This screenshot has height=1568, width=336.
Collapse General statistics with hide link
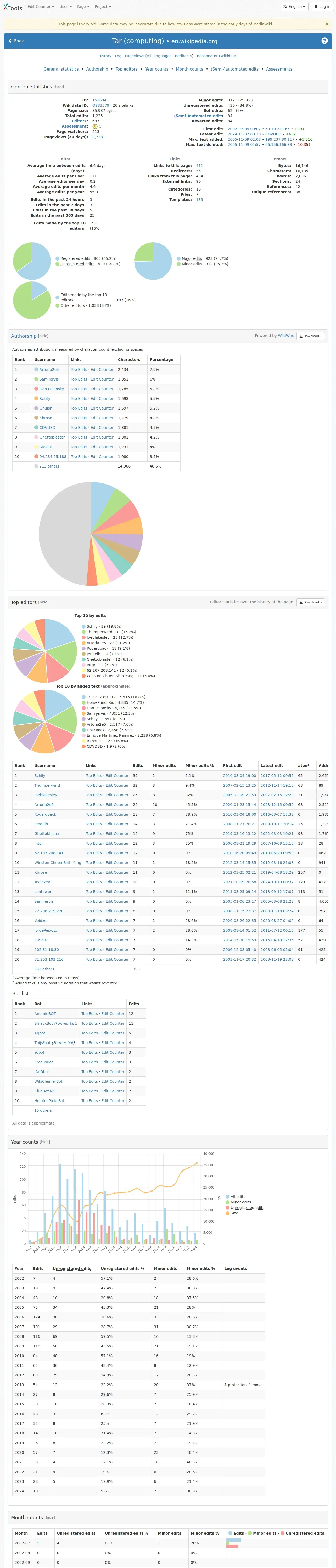[59, 87]
